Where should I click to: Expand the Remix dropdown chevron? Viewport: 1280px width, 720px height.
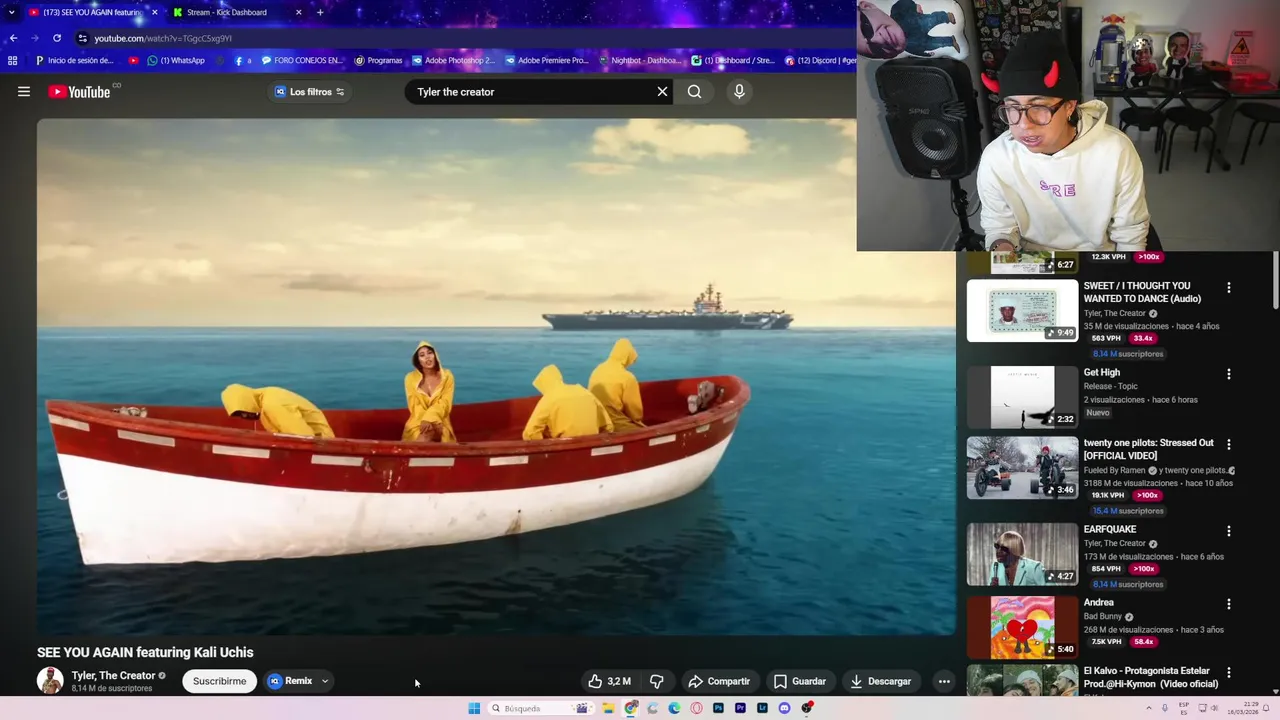pos(325,681)
